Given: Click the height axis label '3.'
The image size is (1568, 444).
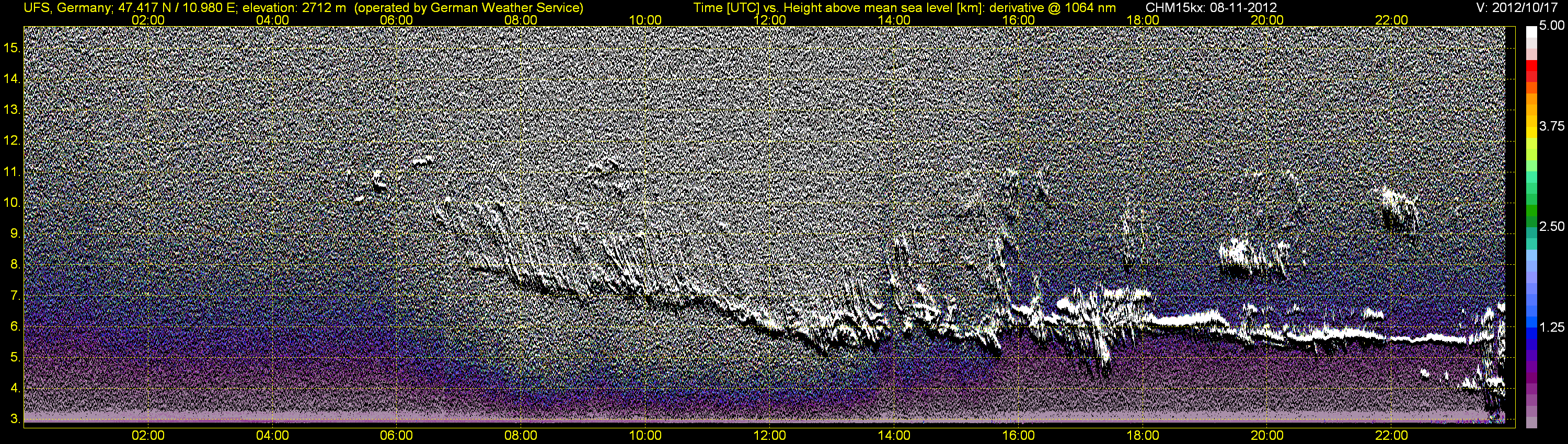Looking at the screenshot, I should pos(15,419).
